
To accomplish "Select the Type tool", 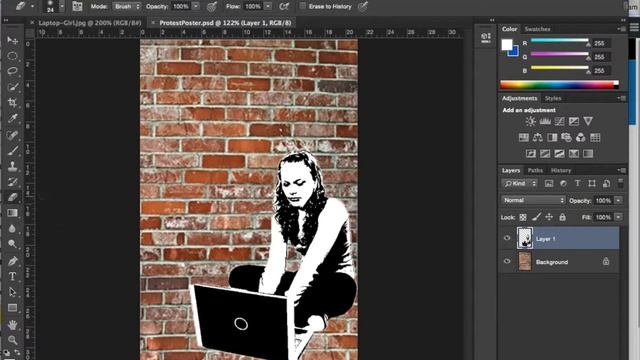I will (x=12, y=276).
